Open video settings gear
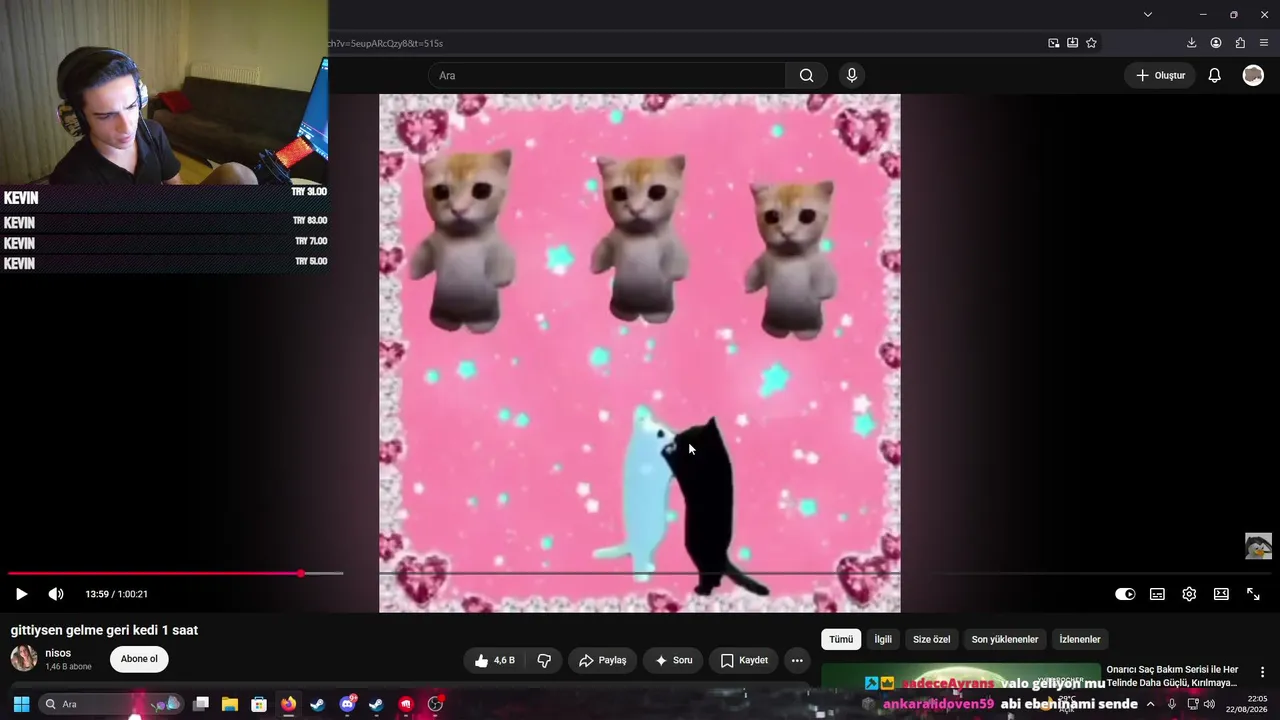This screenshot has width=1280, height=720. point(1189,594)
